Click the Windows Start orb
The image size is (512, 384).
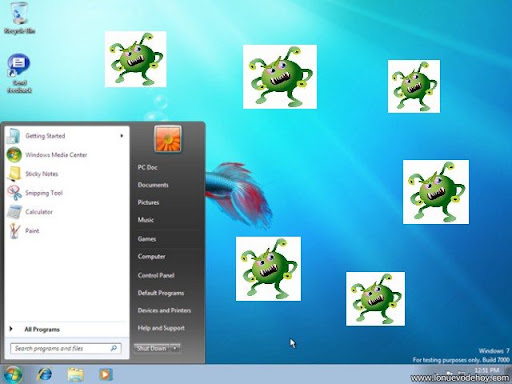click(x=13, y=374)
